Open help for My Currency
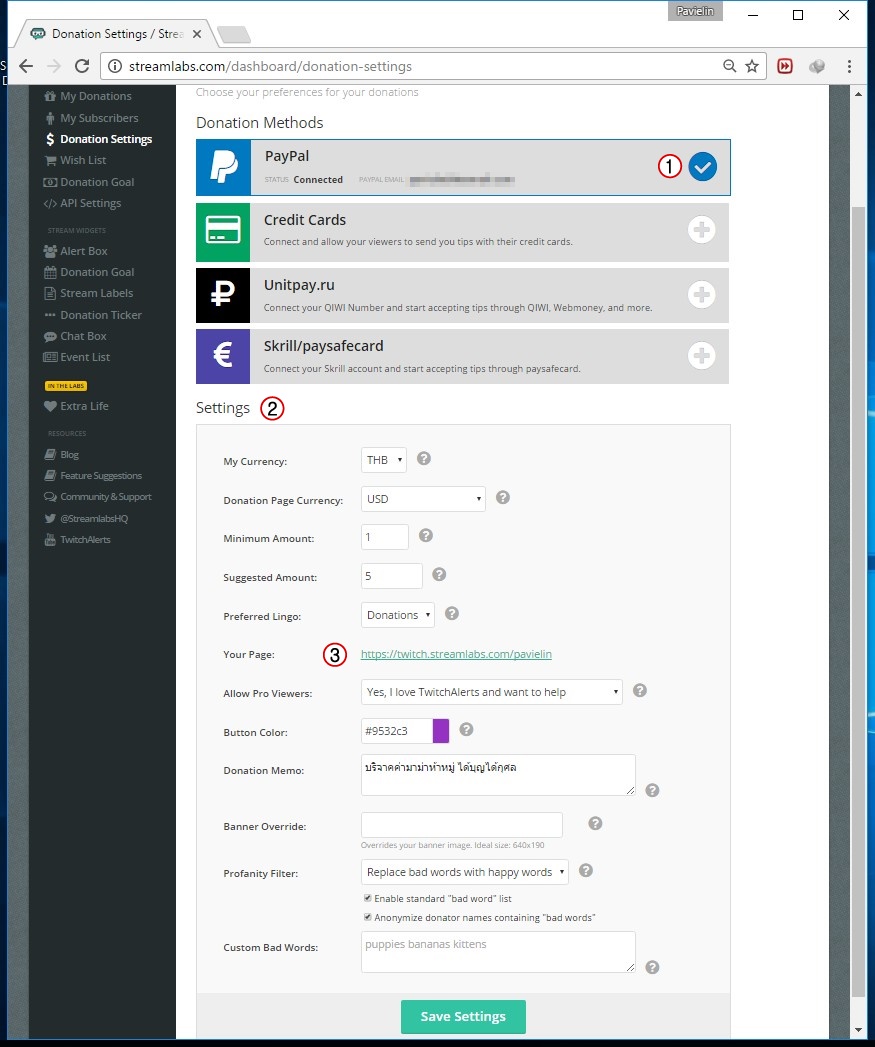The image size is (875, 1047). pyautogui.click(x=423, y=459)
